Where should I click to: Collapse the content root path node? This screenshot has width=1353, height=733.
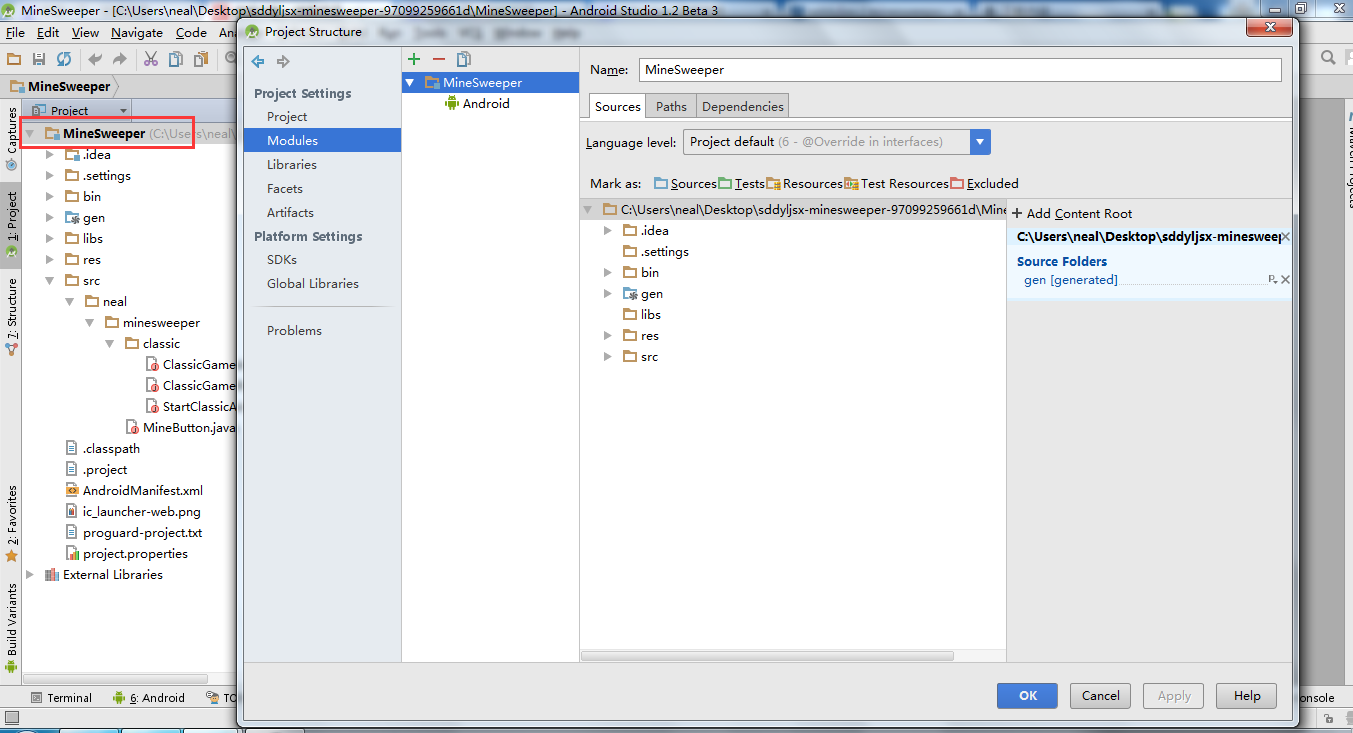coord(587,210)
